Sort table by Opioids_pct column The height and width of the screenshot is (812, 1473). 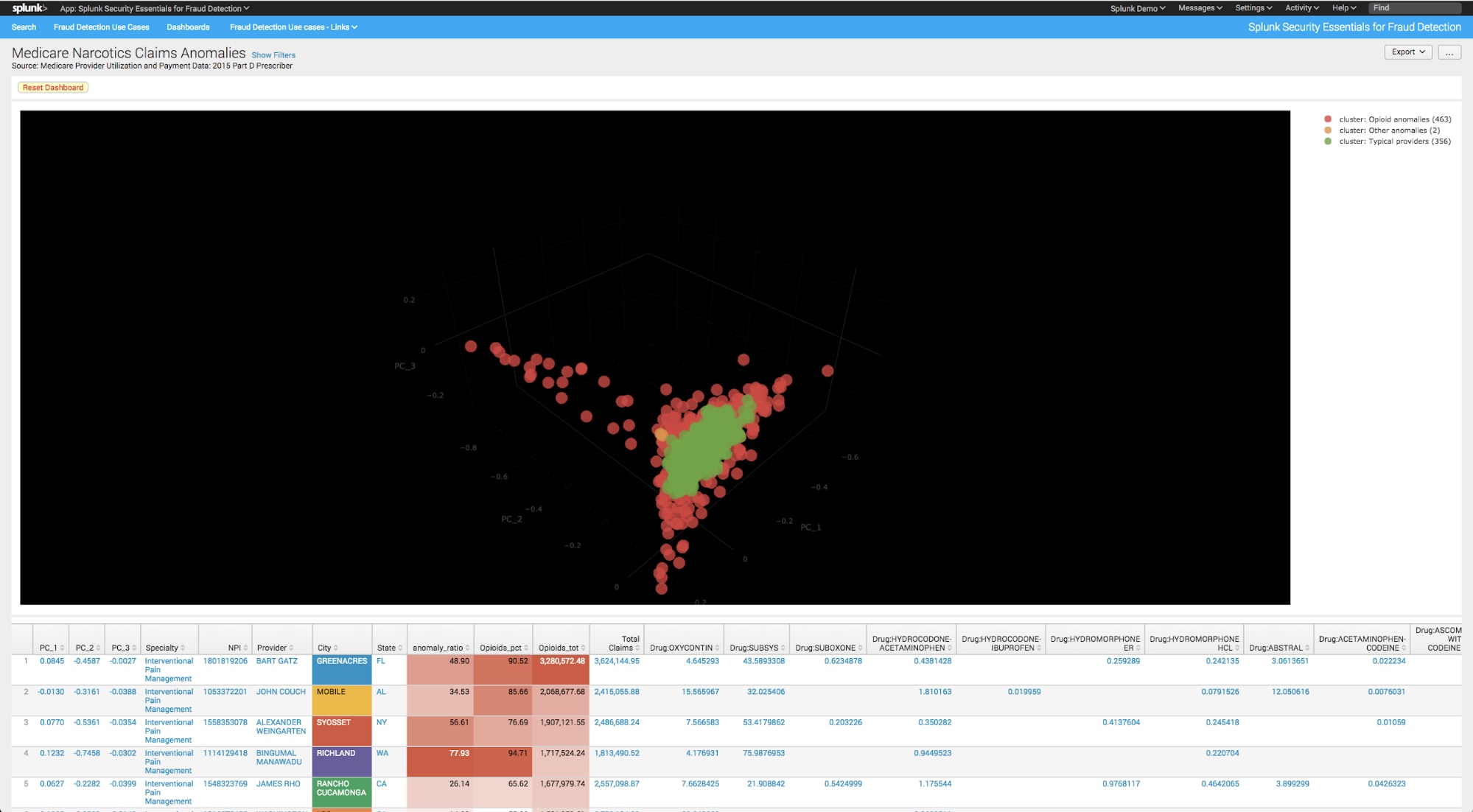(504, 648)
